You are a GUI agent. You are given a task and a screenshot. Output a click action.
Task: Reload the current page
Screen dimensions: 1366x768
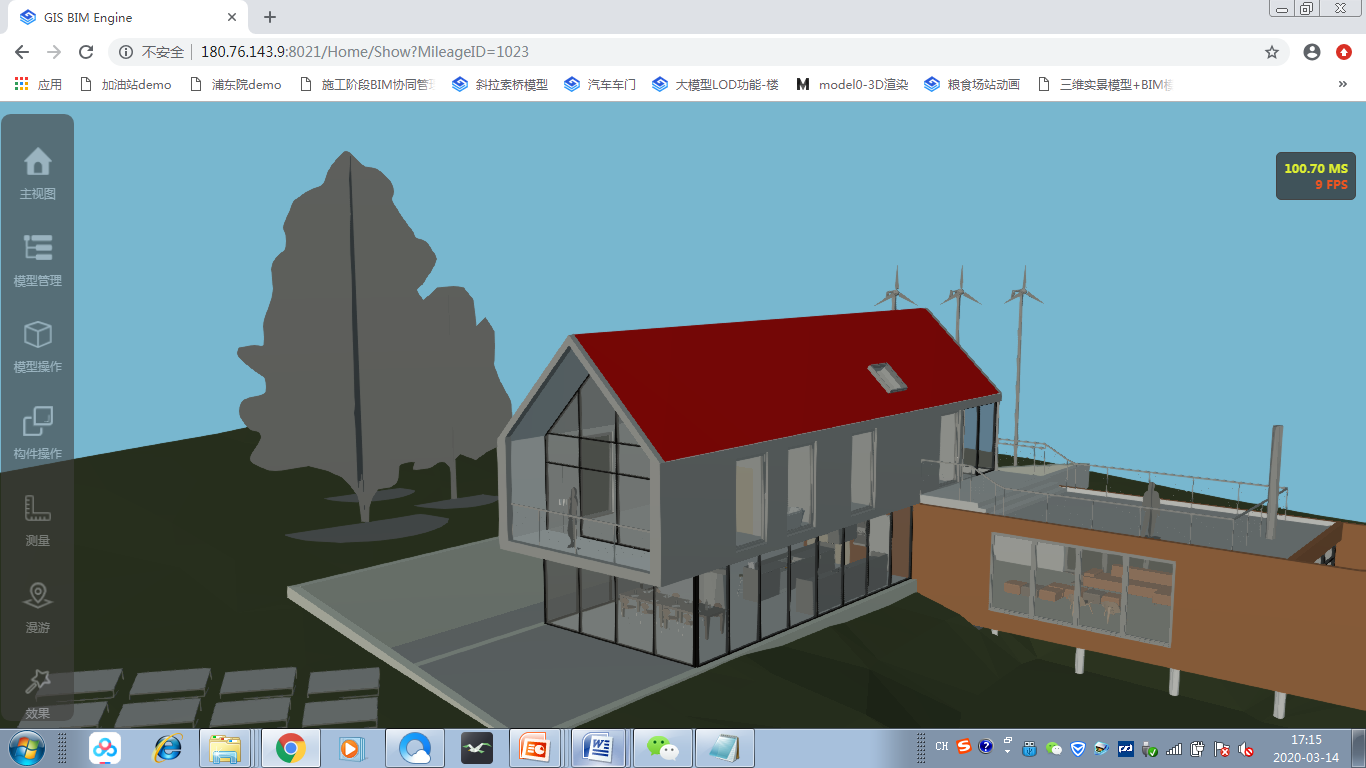click(89, 51)
